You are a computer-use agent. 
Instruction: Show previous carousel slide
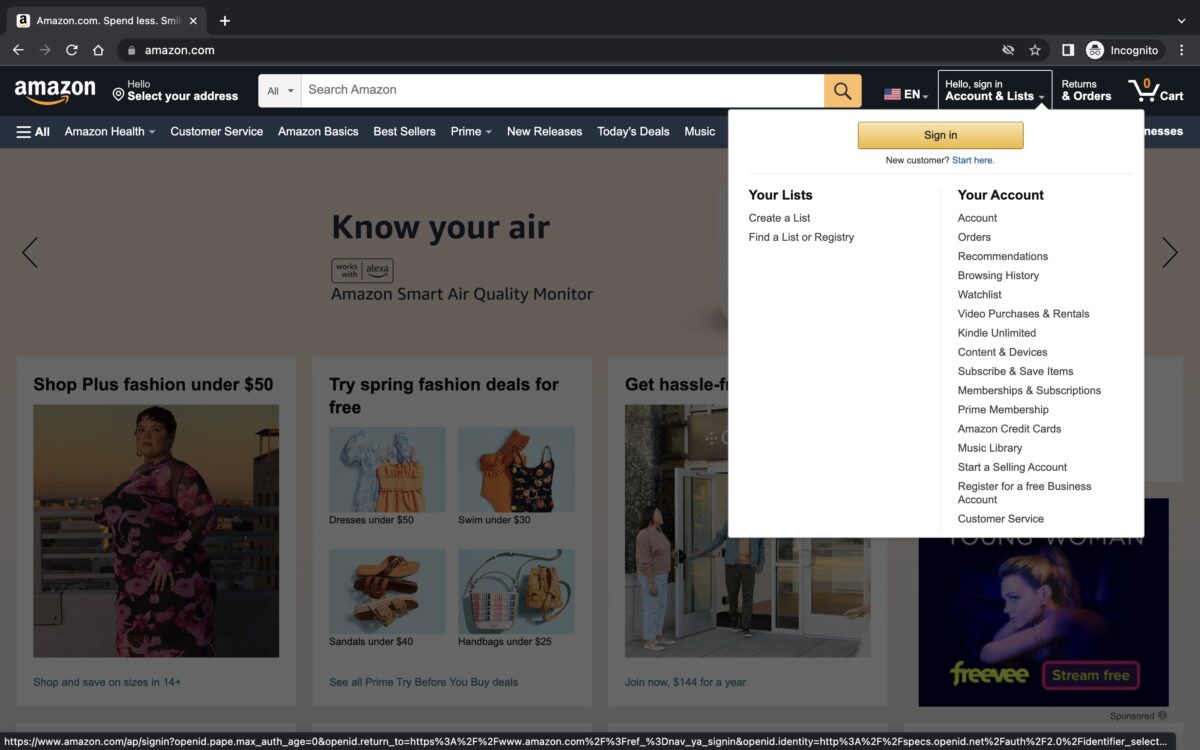(x=30, y=252)
